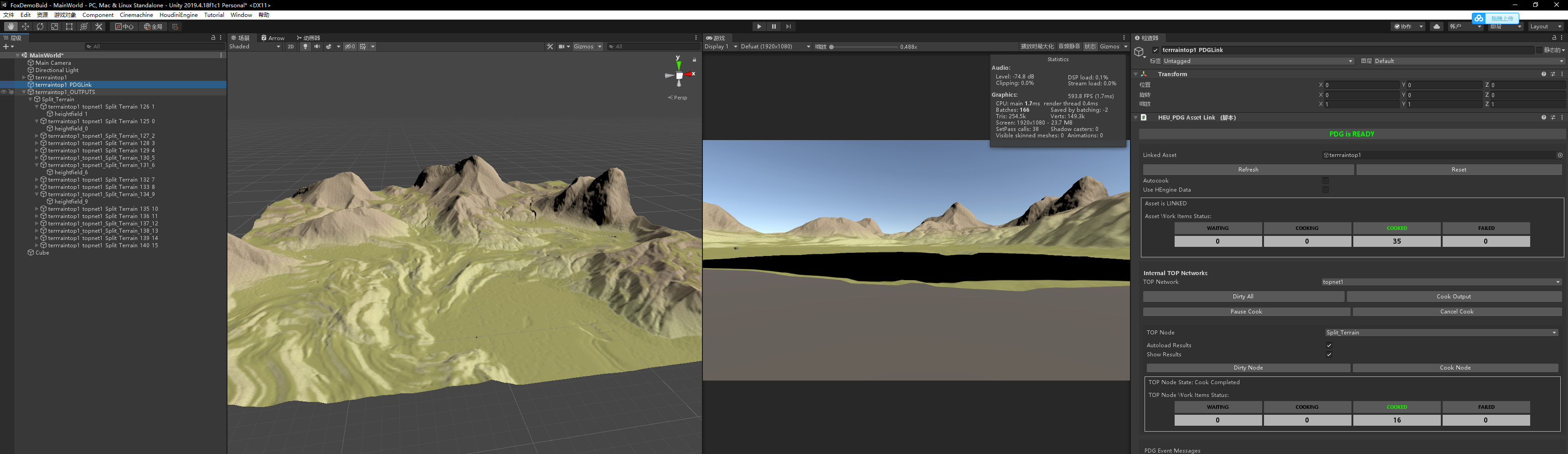The width and height of the screenshot is (1568, 454).
Task: Click the Refresh button
Action: [x=1248, y=170]
